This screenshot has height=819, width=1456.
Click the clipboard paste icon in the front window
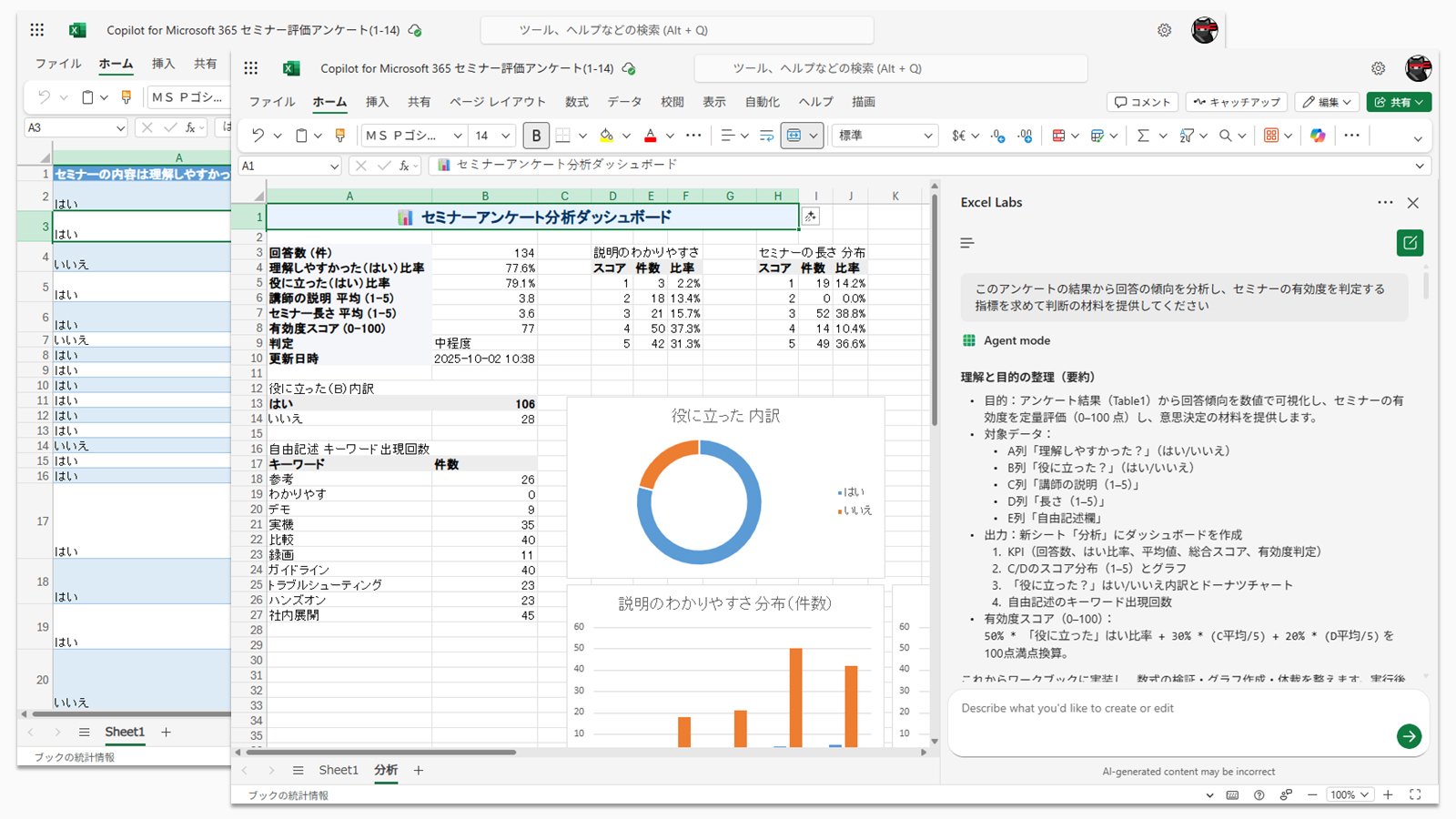click(x=301, y=136)
